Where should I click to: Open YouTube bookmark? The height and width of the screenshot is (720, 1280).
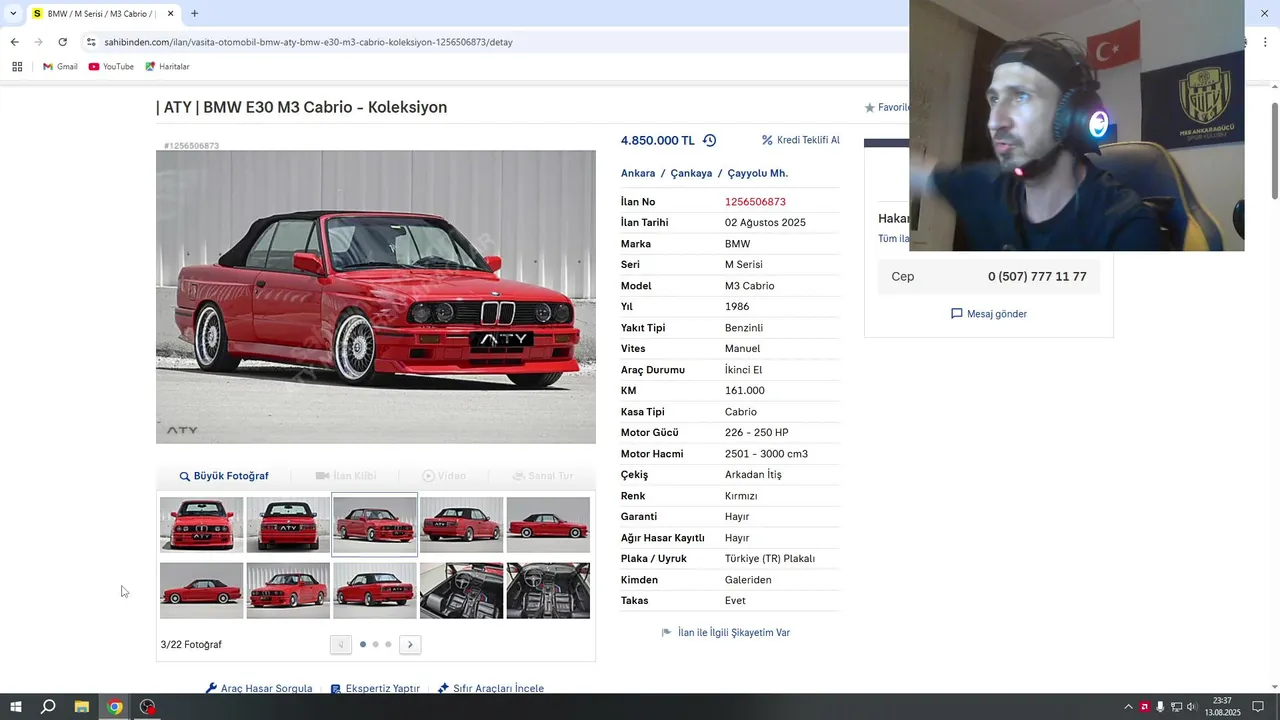tap(111, 67)
